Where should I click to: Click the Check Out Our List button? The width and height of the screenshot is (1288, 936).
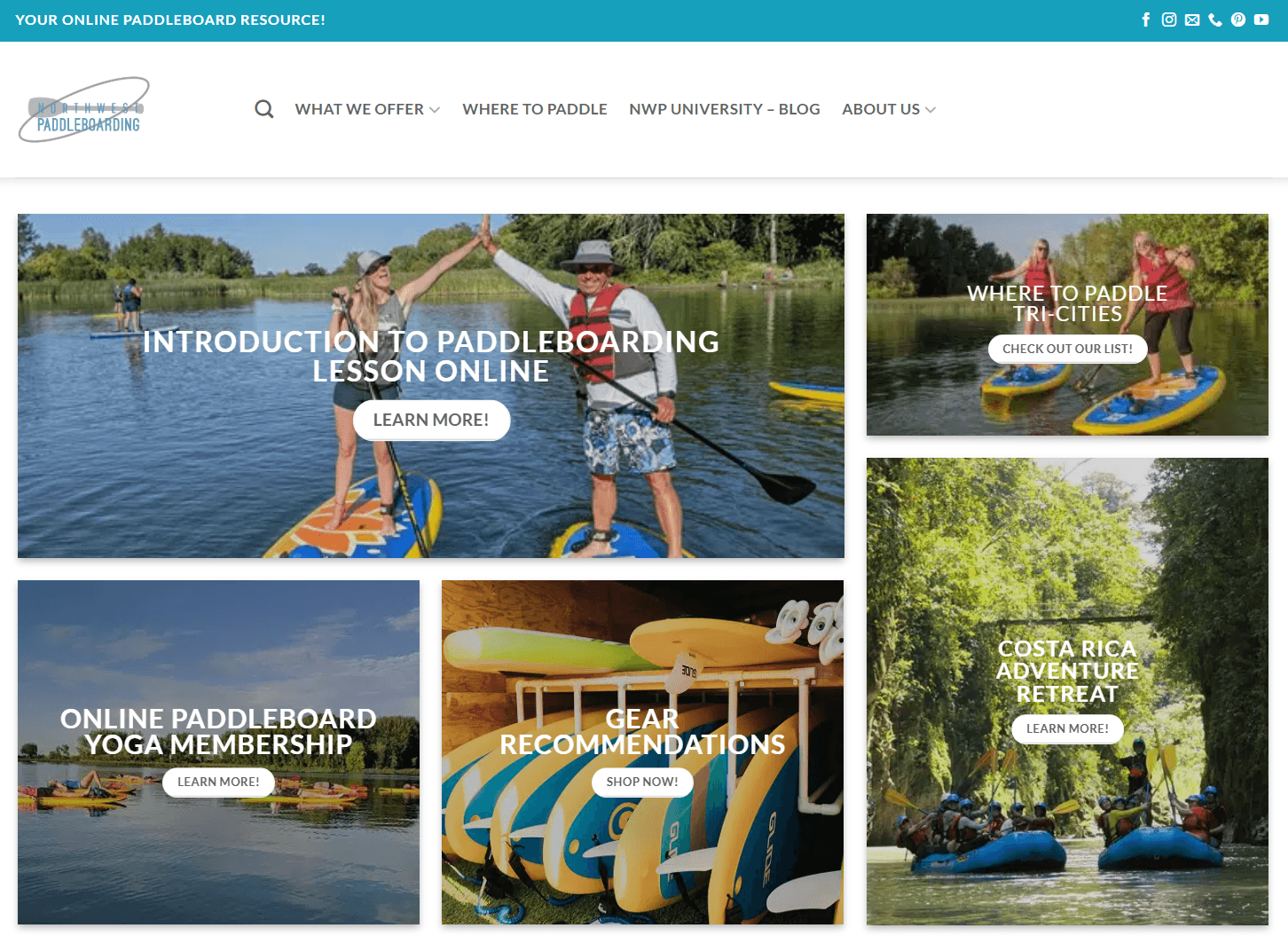[1067, 349]
